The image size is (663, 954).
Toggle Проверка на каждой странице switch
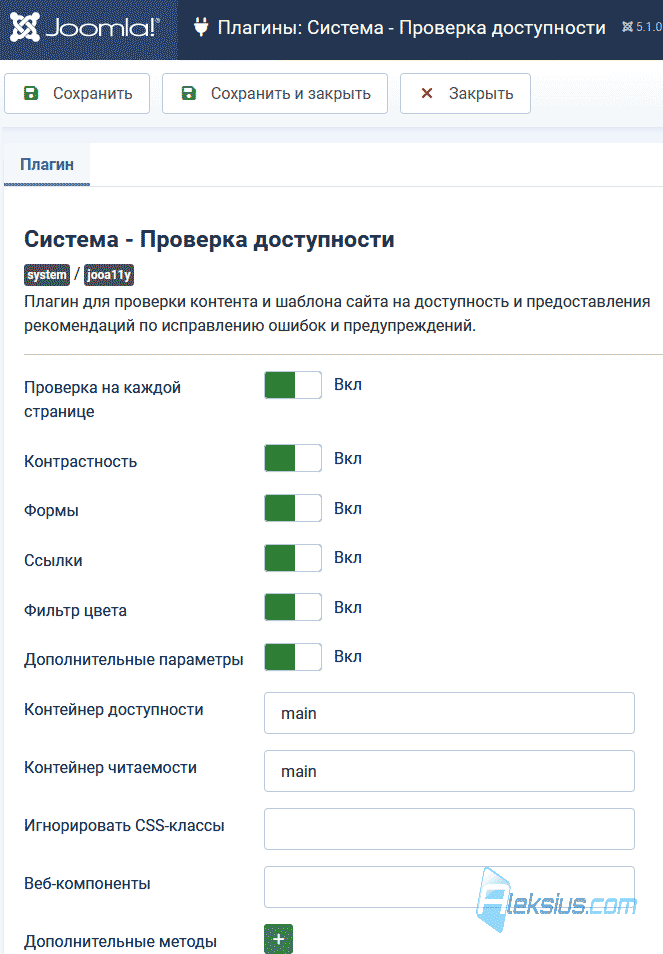(293, 385)
